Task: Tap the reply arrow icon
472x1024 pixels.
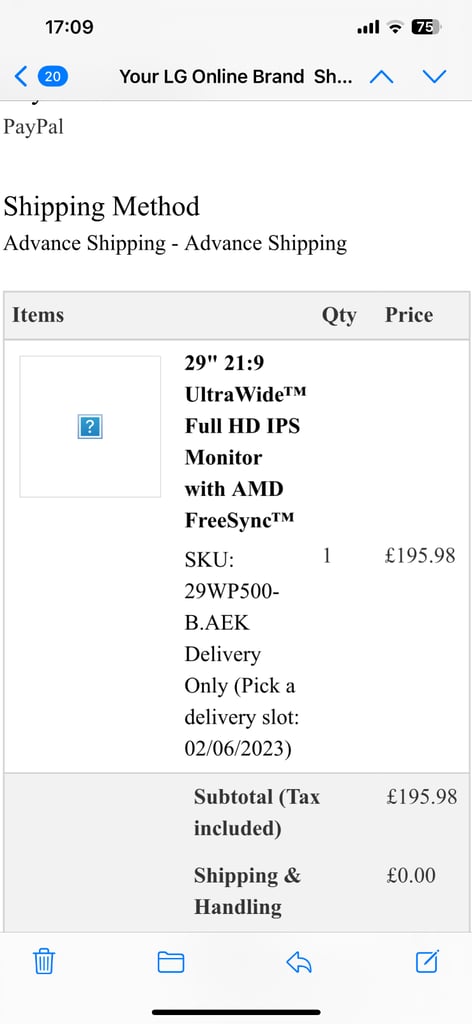Action: click(x=299, y=962)
